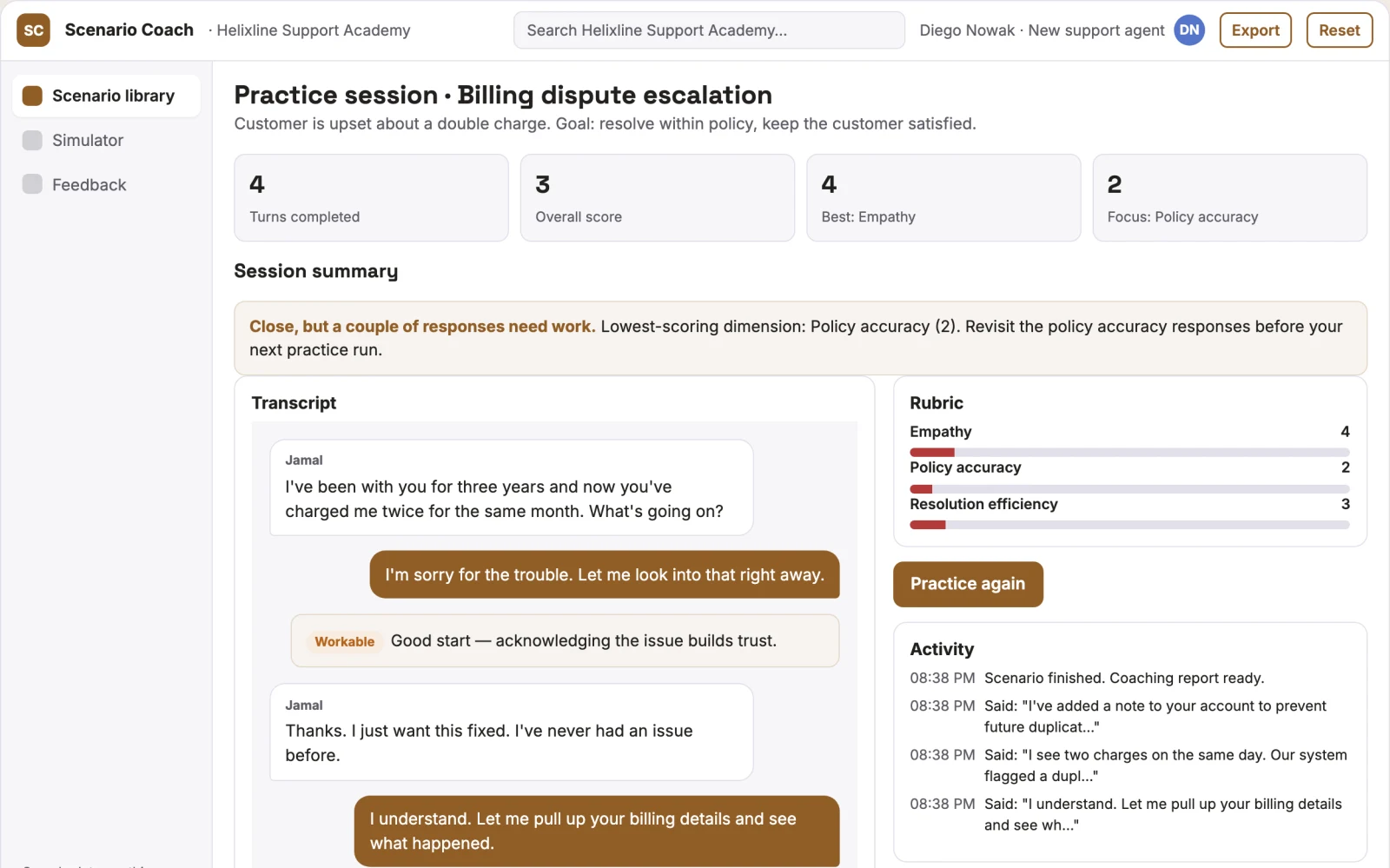1390x868 pixels.
Task: Click the reply "I understand. Let me pull up"
Action: tap(597, 831)
